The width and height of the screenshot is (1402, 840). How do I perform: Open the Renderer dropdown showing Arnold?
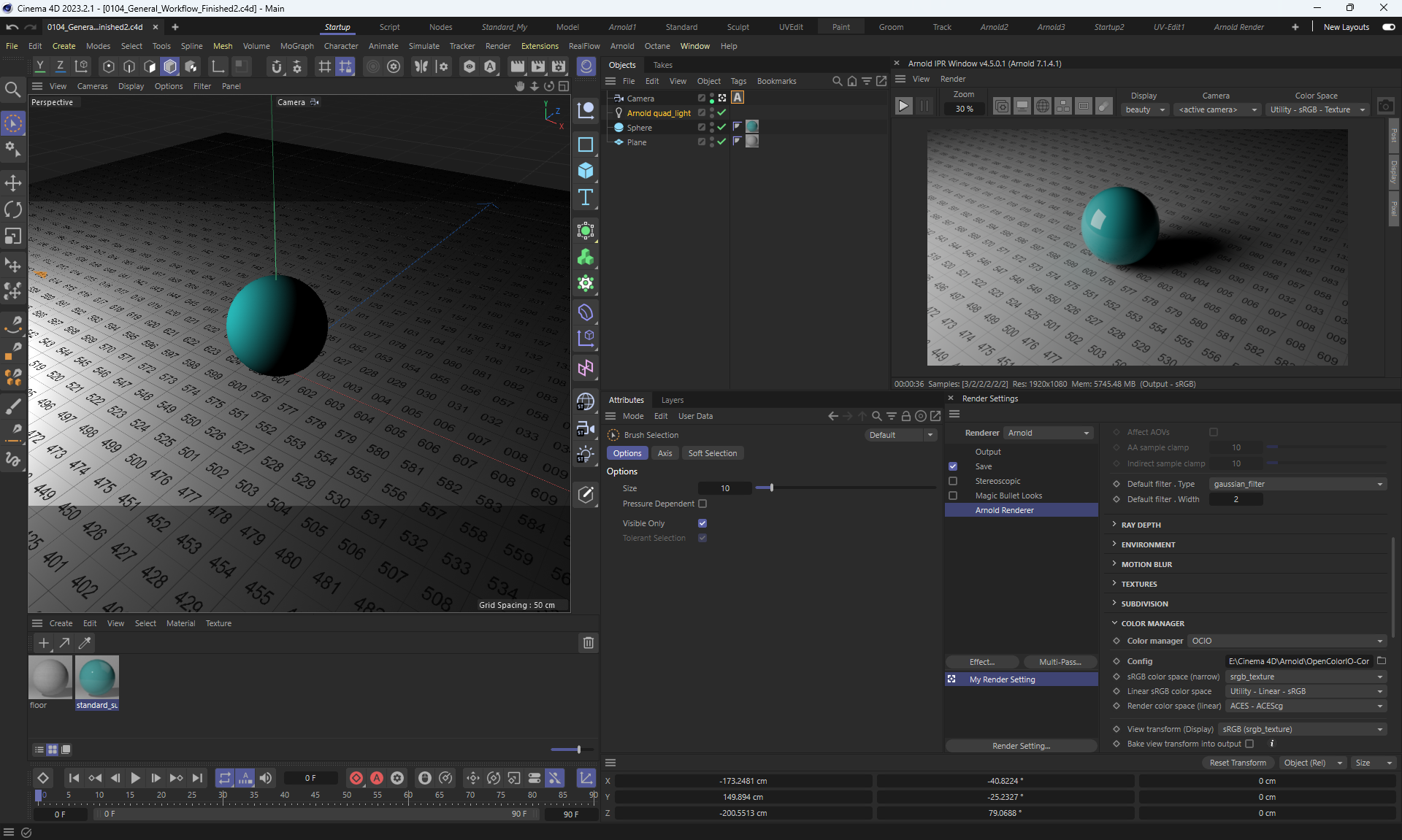pyautogui.click(x=1049, y=433)
